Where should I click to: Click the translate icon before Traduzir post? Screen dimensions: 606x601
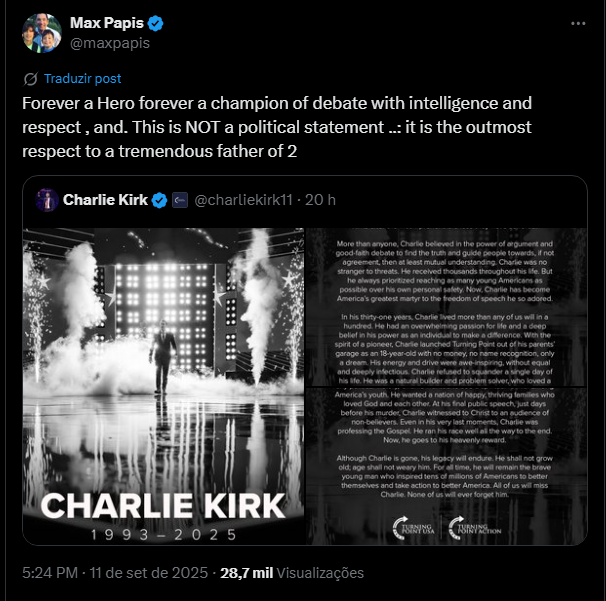coord(31,78)
